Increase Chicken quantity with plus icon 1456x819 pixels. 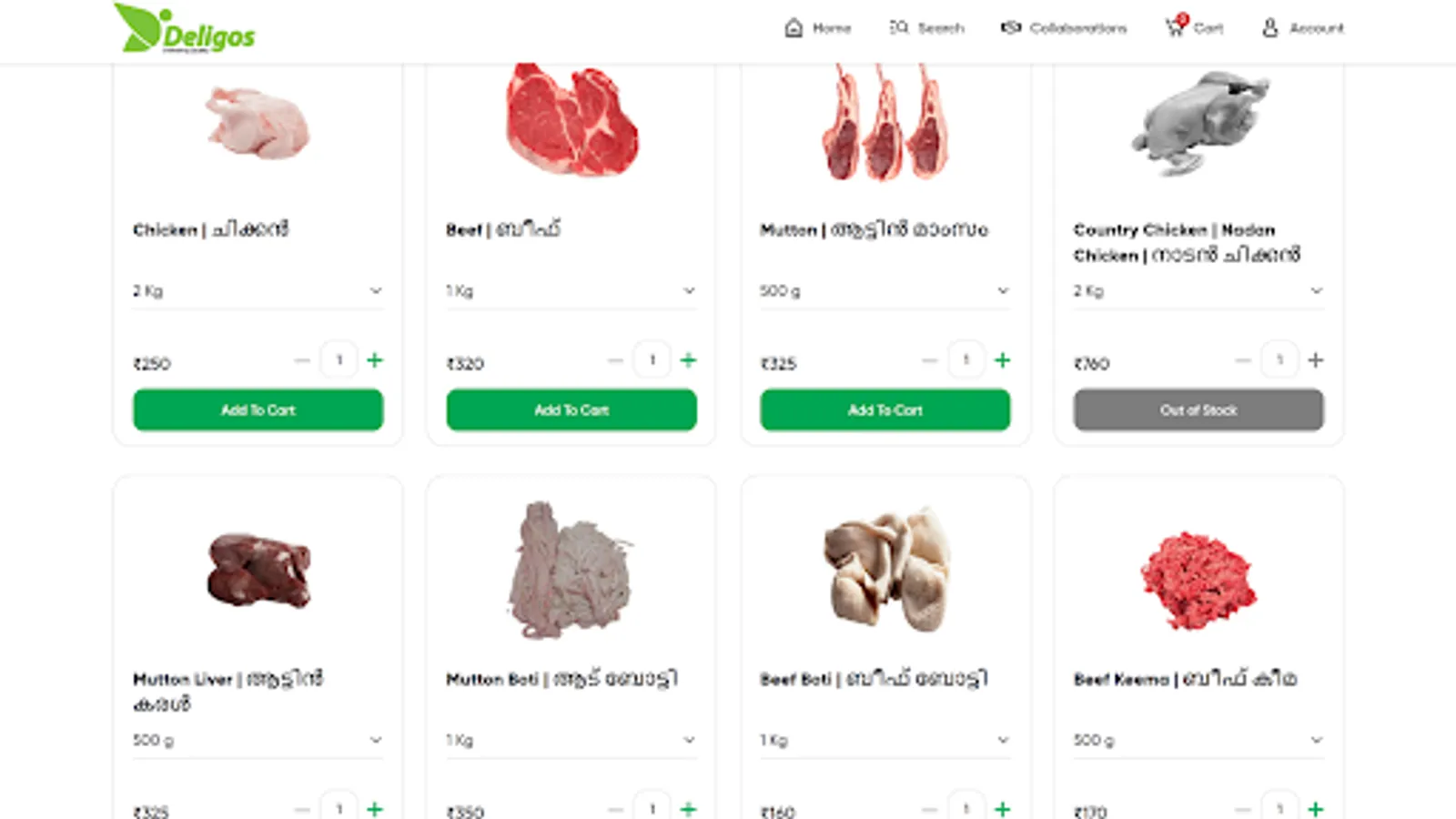pyautogui.click(x=375, y=360)
